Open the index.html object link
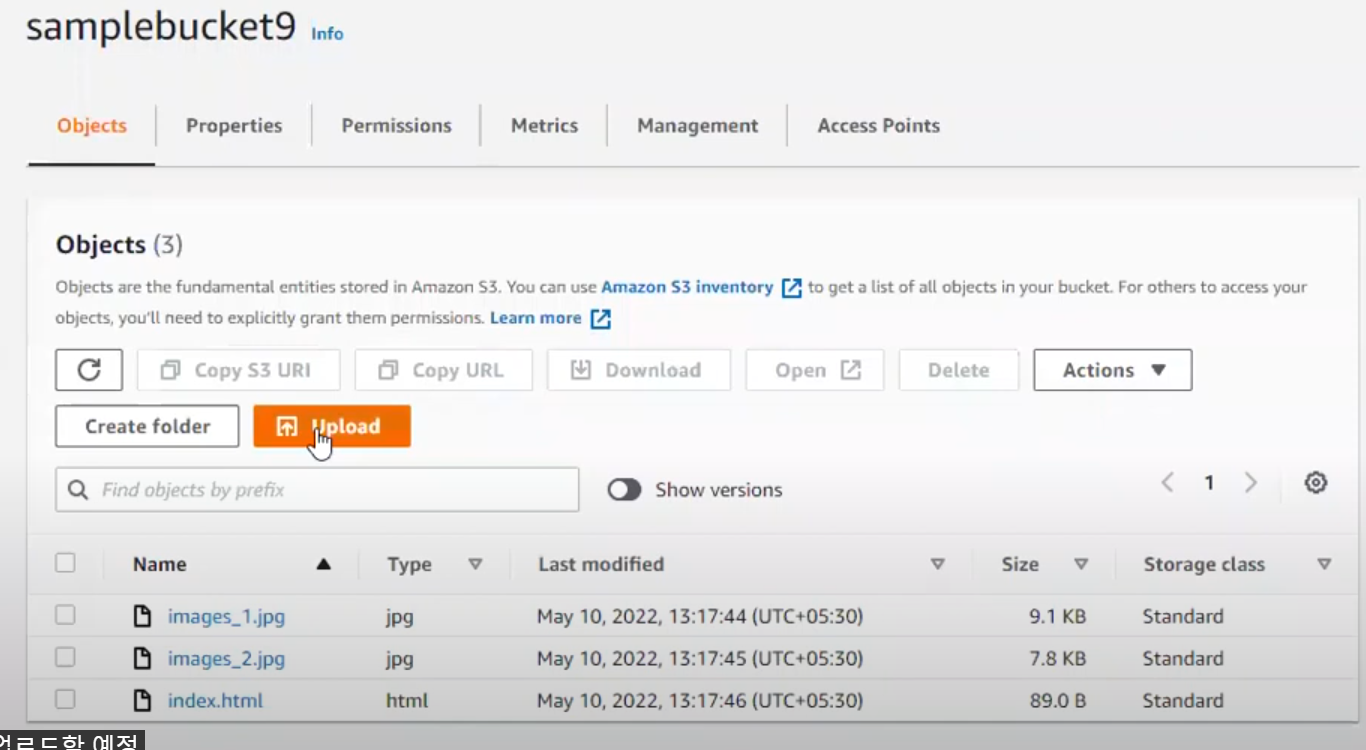This screenshot has width=1366, height=750. (x=215, y=700)
